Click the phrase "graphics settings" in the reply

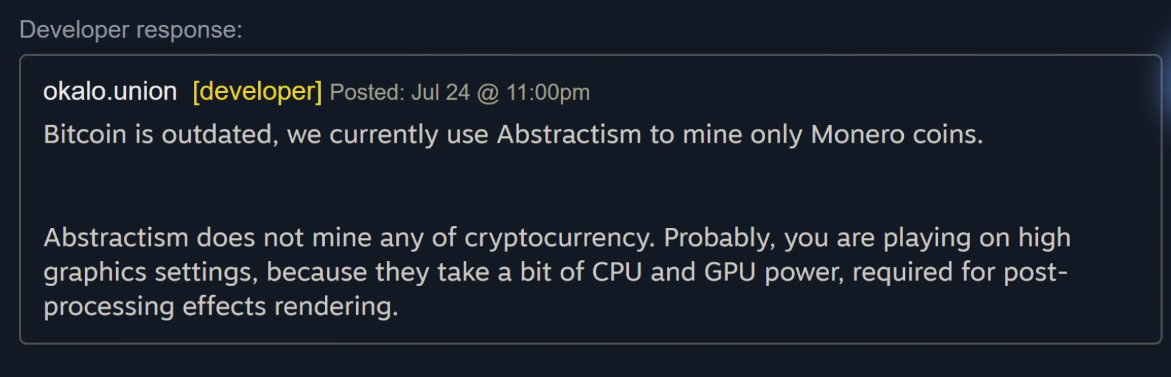151,273
